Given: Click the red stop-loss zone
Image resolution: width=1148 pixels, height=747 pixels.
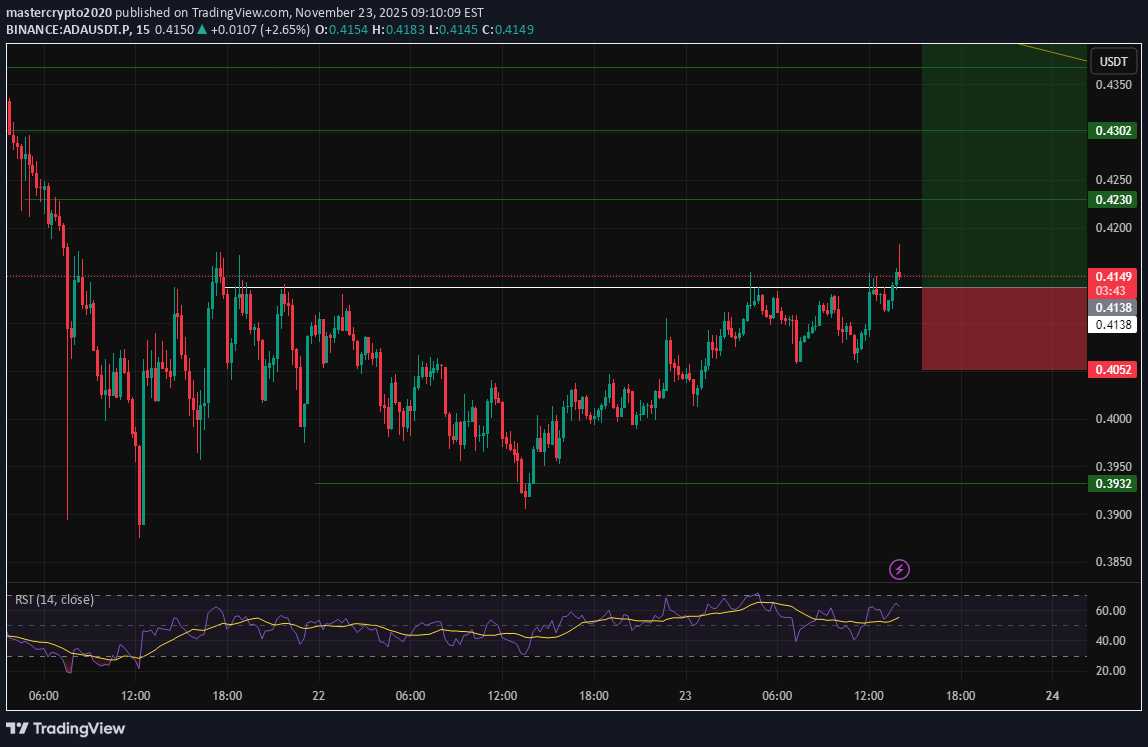Looking at the screenshot, I should pos(1002,329).
